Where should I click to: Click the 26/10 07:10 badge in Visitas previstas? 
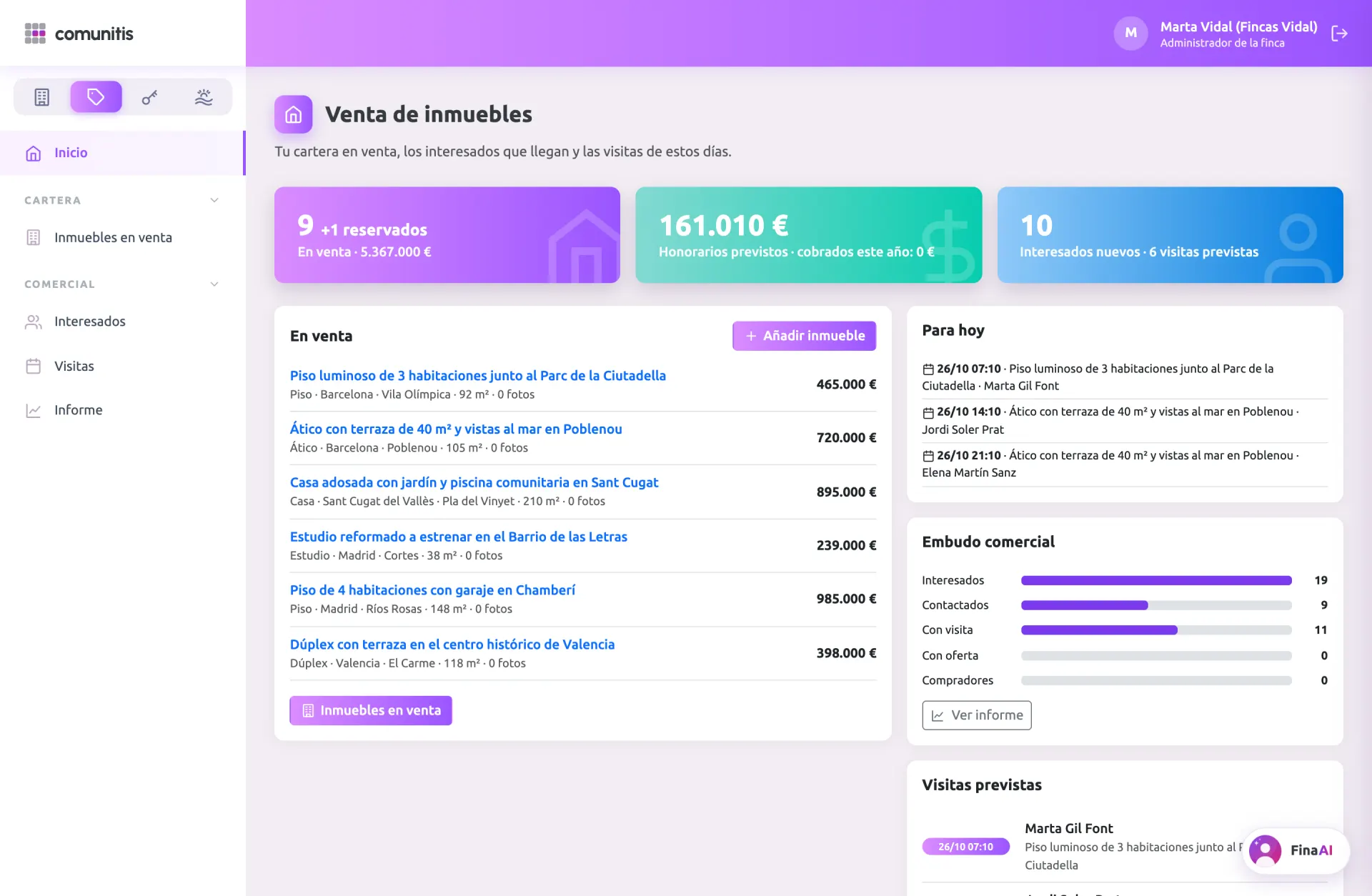click(965, 847)
